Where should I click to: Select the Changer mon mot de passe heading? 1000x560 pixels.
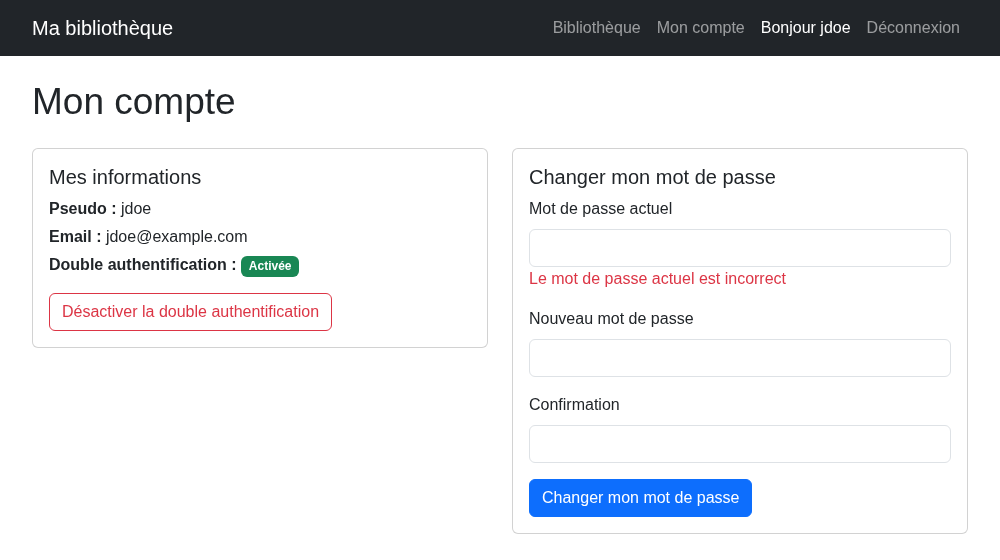click(652, 177)
